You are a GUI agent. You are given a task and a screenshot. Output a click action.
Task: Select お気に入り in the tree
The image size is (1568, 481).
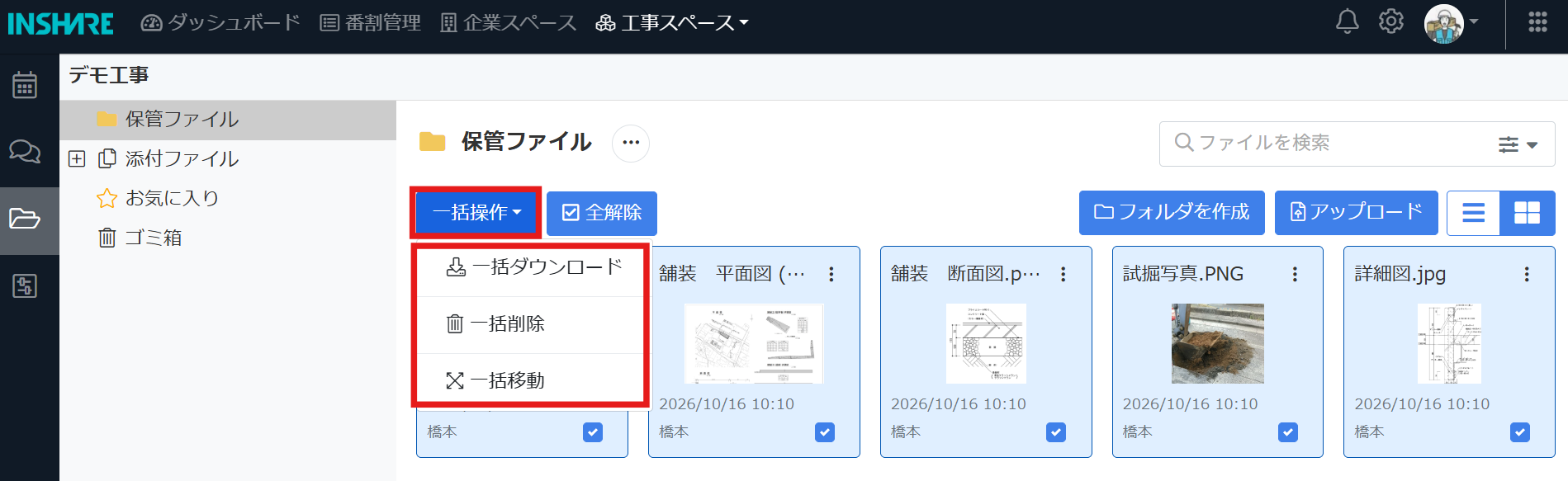pos(172,198)
